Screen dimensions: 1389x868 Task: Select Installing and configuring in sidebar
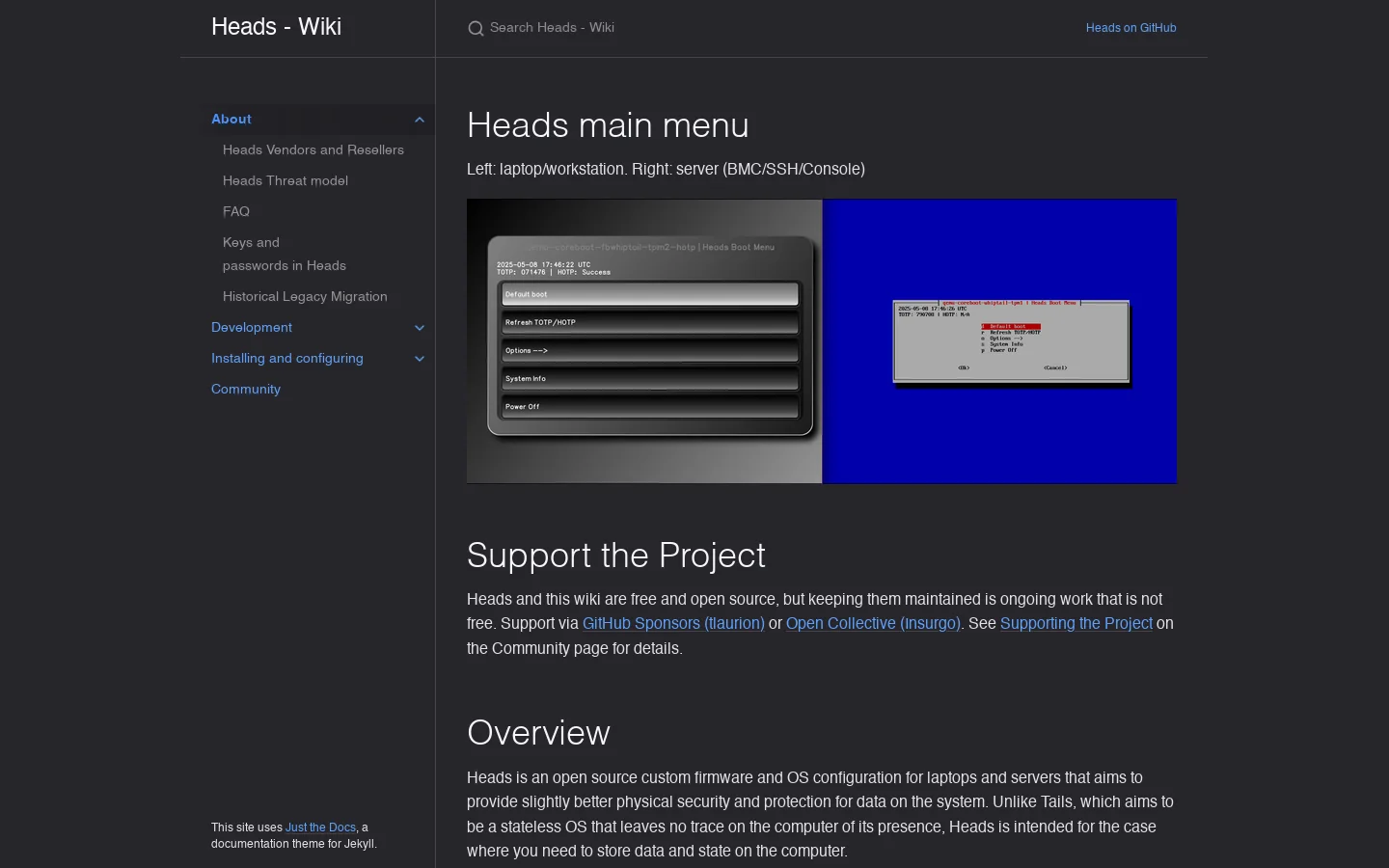[287, 358]
